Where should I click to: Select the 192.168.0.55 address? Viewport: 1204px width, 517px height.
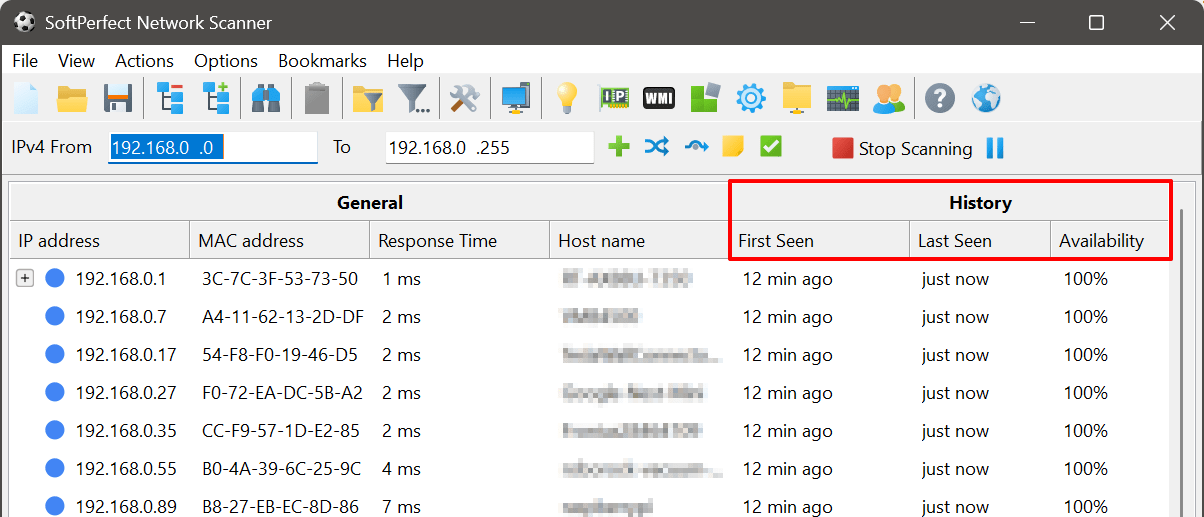(126, 469)
